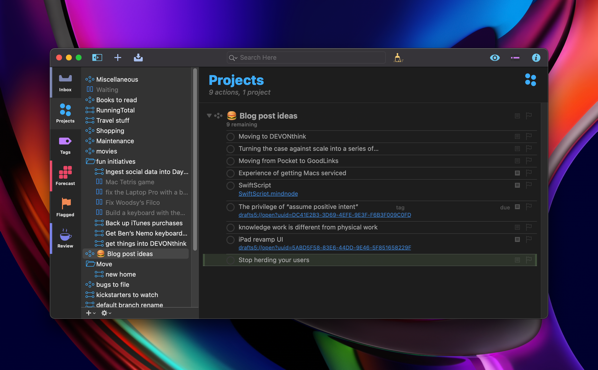Click the Focus toolbar icon
This screenshot has width=598, height=370.
[x=515, y=58]
